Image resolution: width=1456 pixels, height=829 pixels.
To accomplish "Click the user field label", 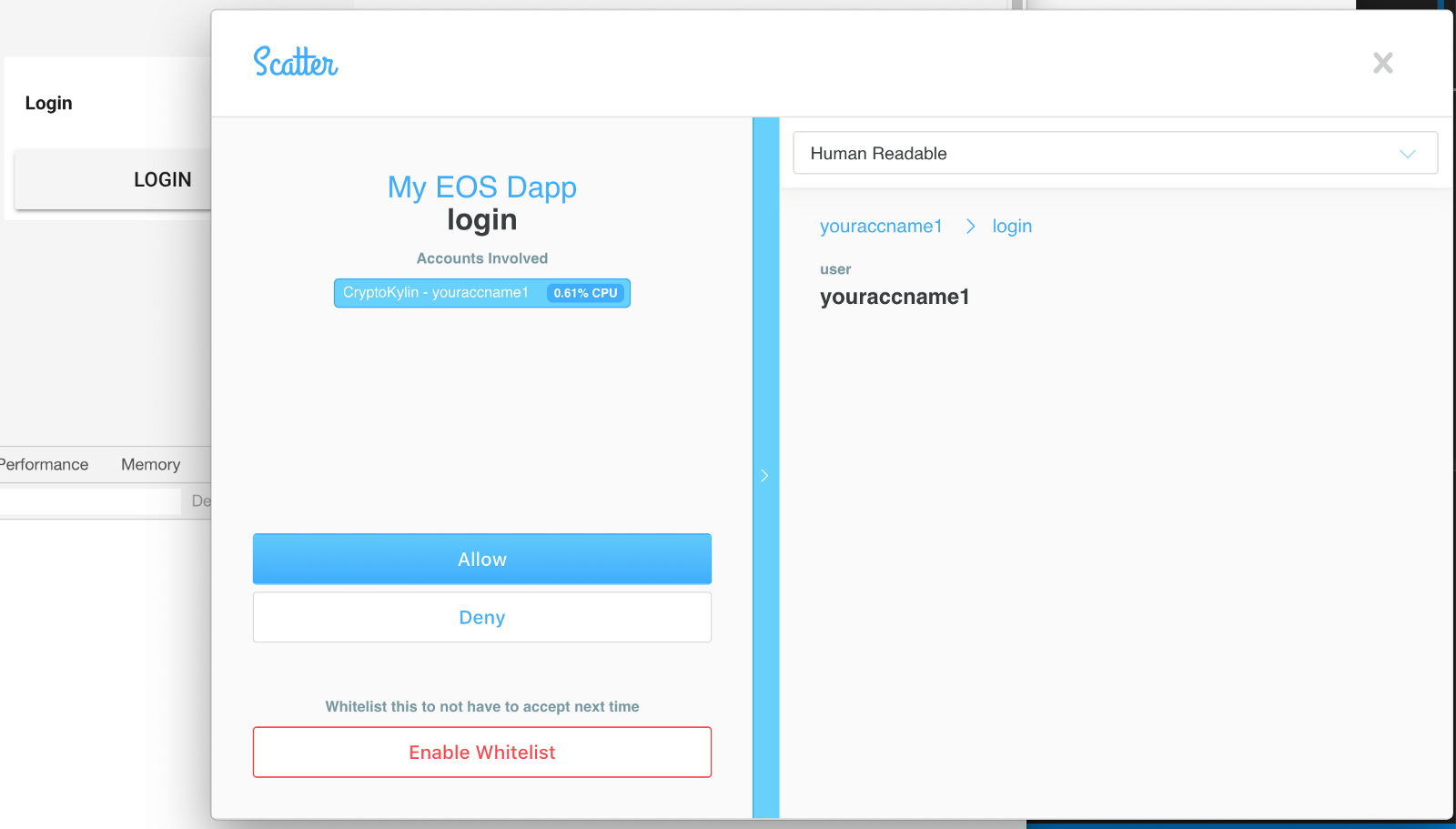I will point(835,269).
